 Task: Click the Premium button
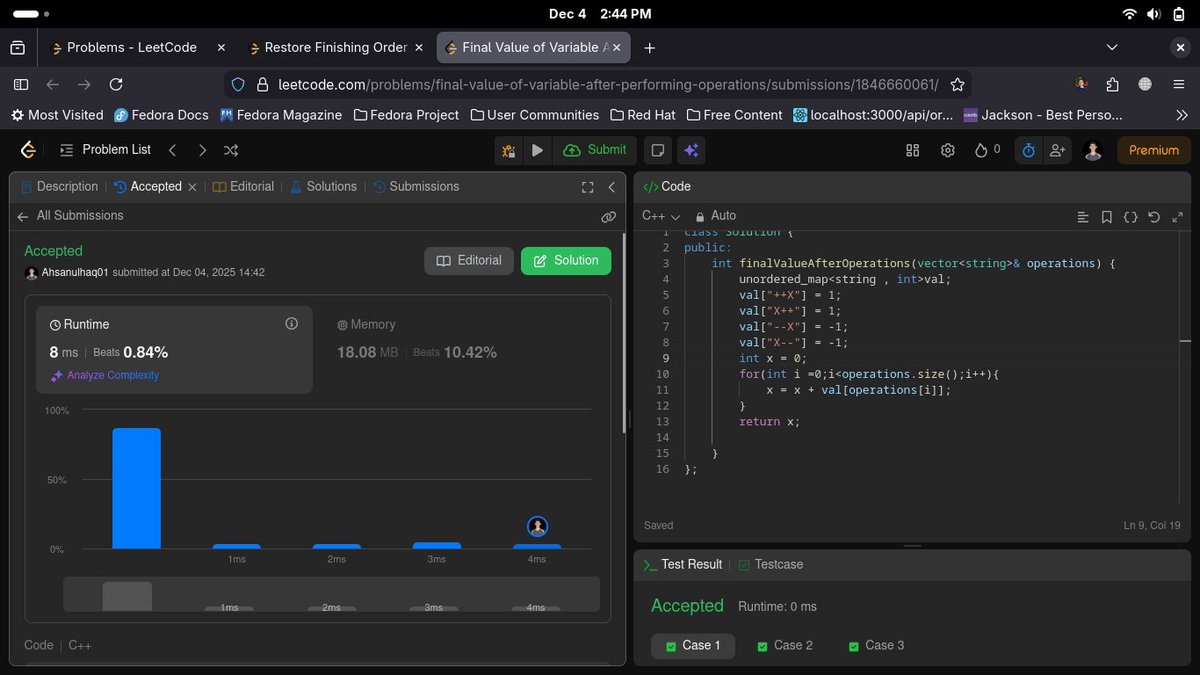point(1154,150)
